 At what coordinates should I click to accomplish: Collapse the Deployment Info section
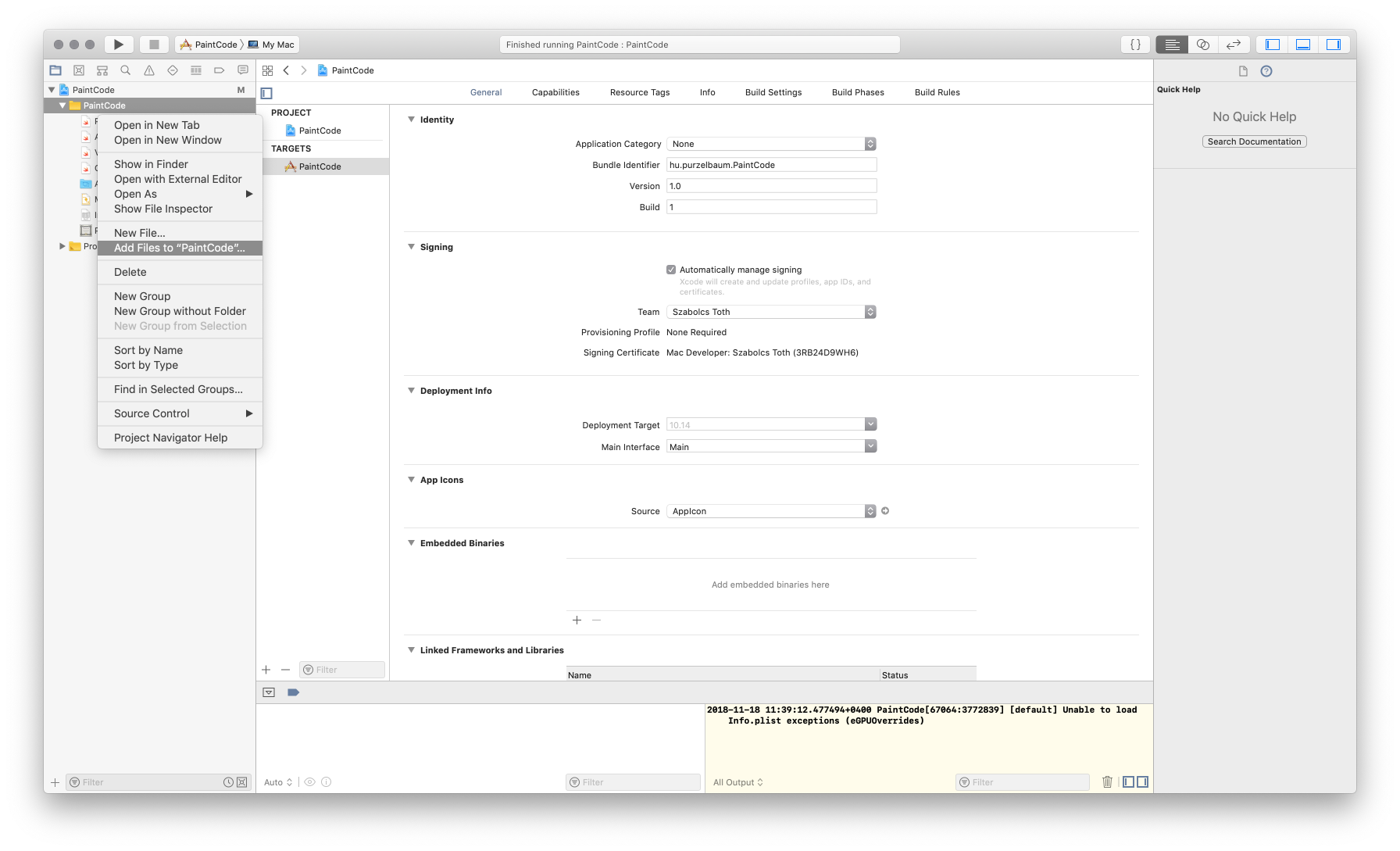pyautogui.click(x=412, y=391)
